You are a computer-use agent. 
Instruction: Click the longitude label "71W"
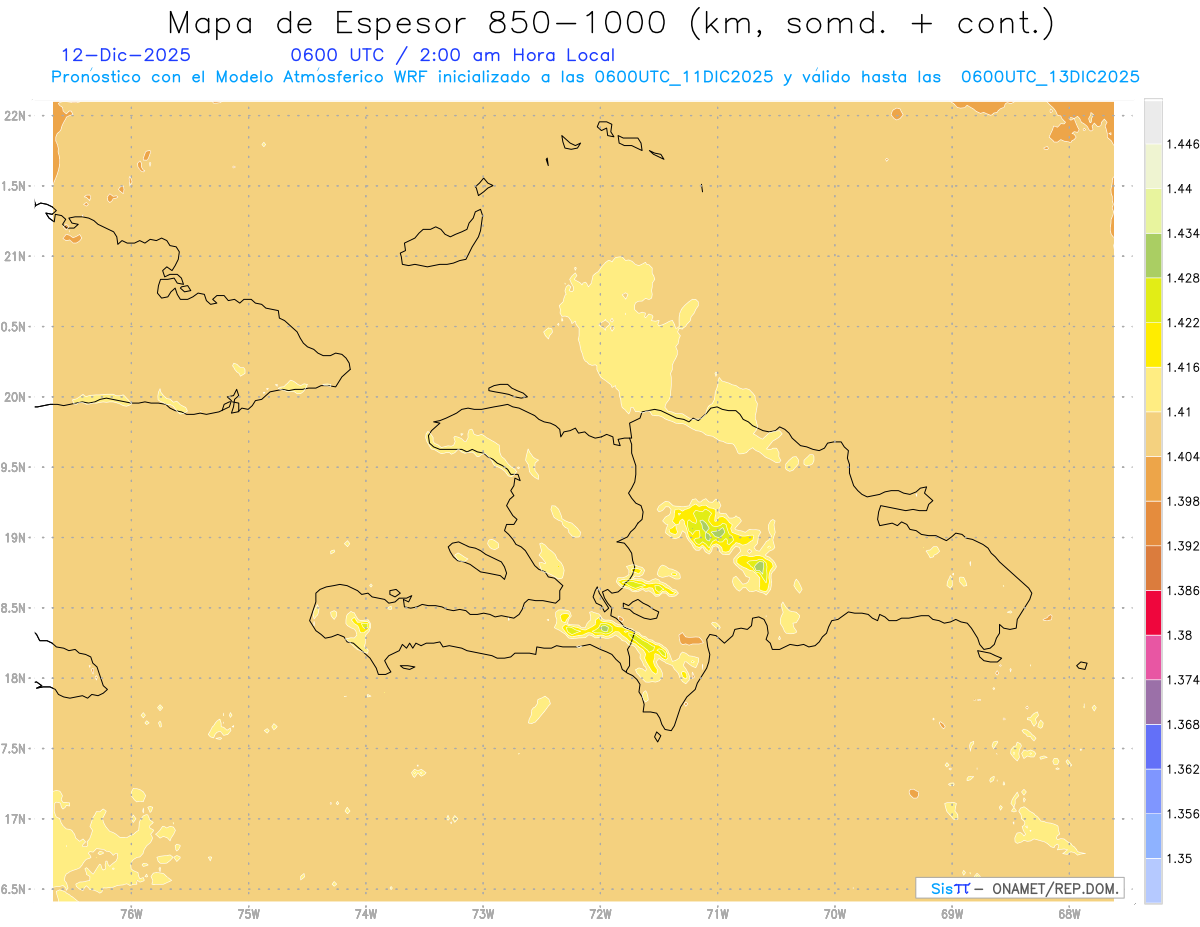pos(718,914)
